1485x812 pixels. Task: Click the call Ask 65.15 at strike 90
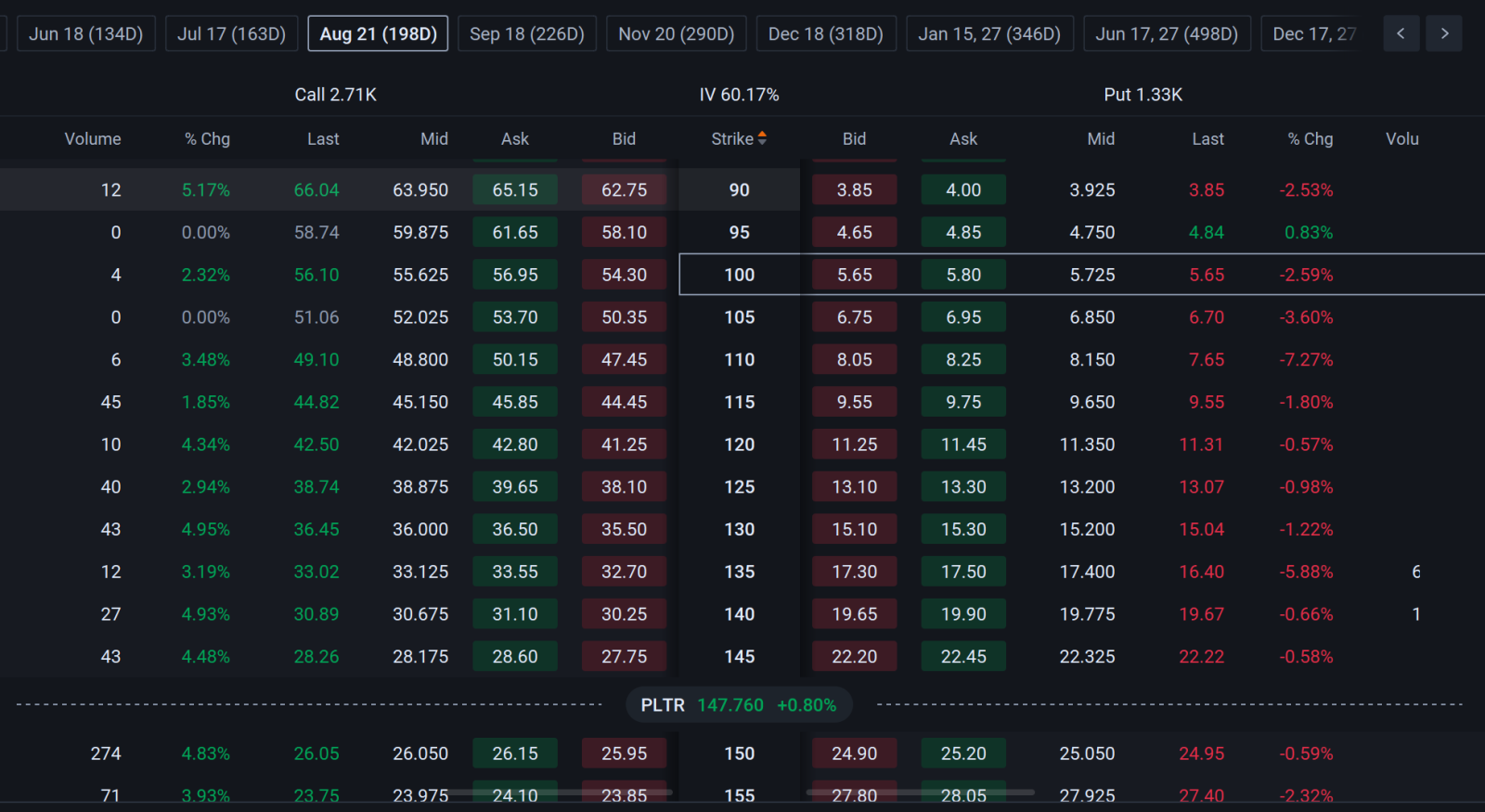point(515,189)
